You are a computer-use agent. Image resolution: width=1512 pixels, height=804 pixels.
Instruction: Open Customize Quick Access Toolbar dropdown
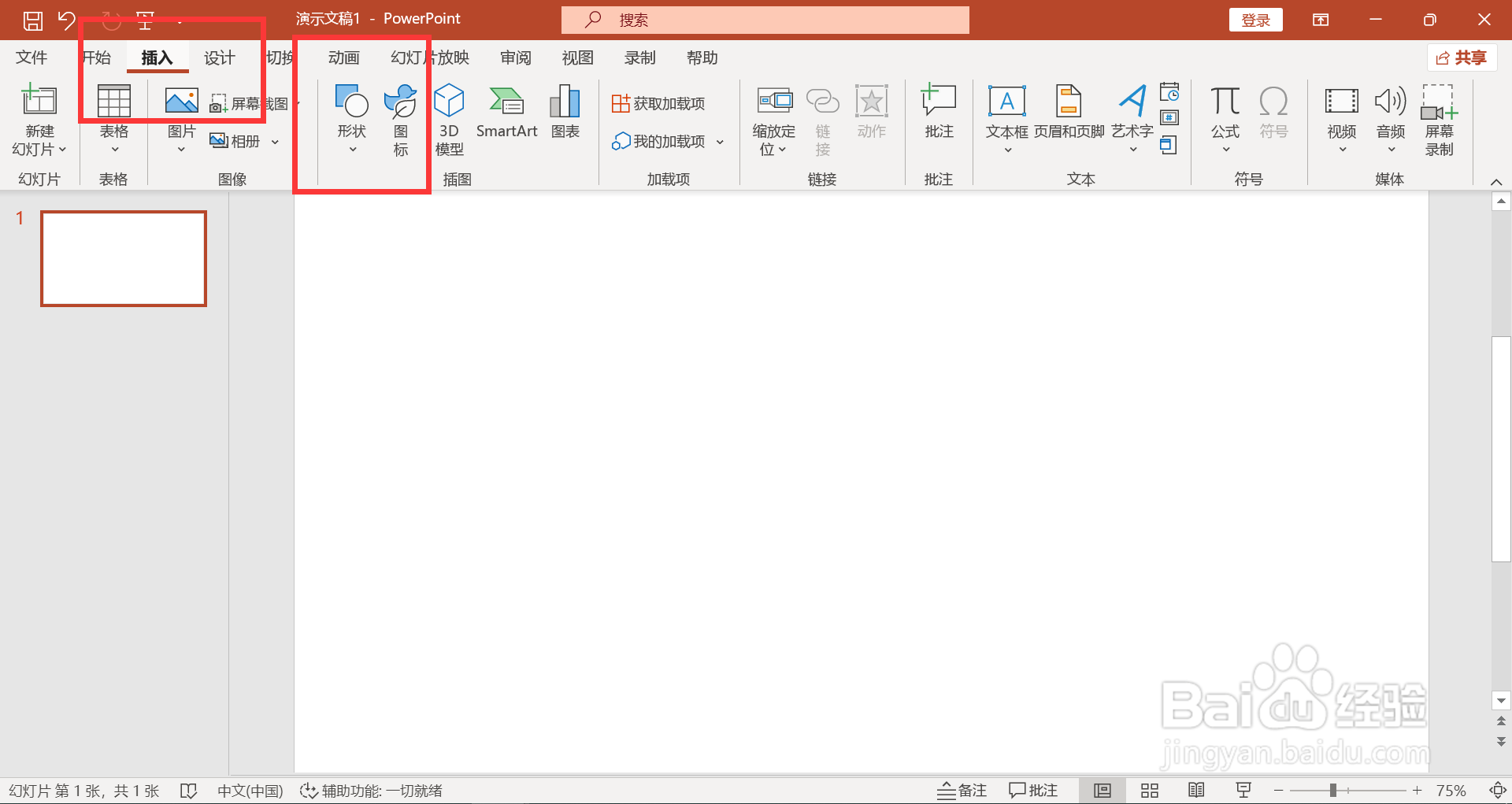180,22
